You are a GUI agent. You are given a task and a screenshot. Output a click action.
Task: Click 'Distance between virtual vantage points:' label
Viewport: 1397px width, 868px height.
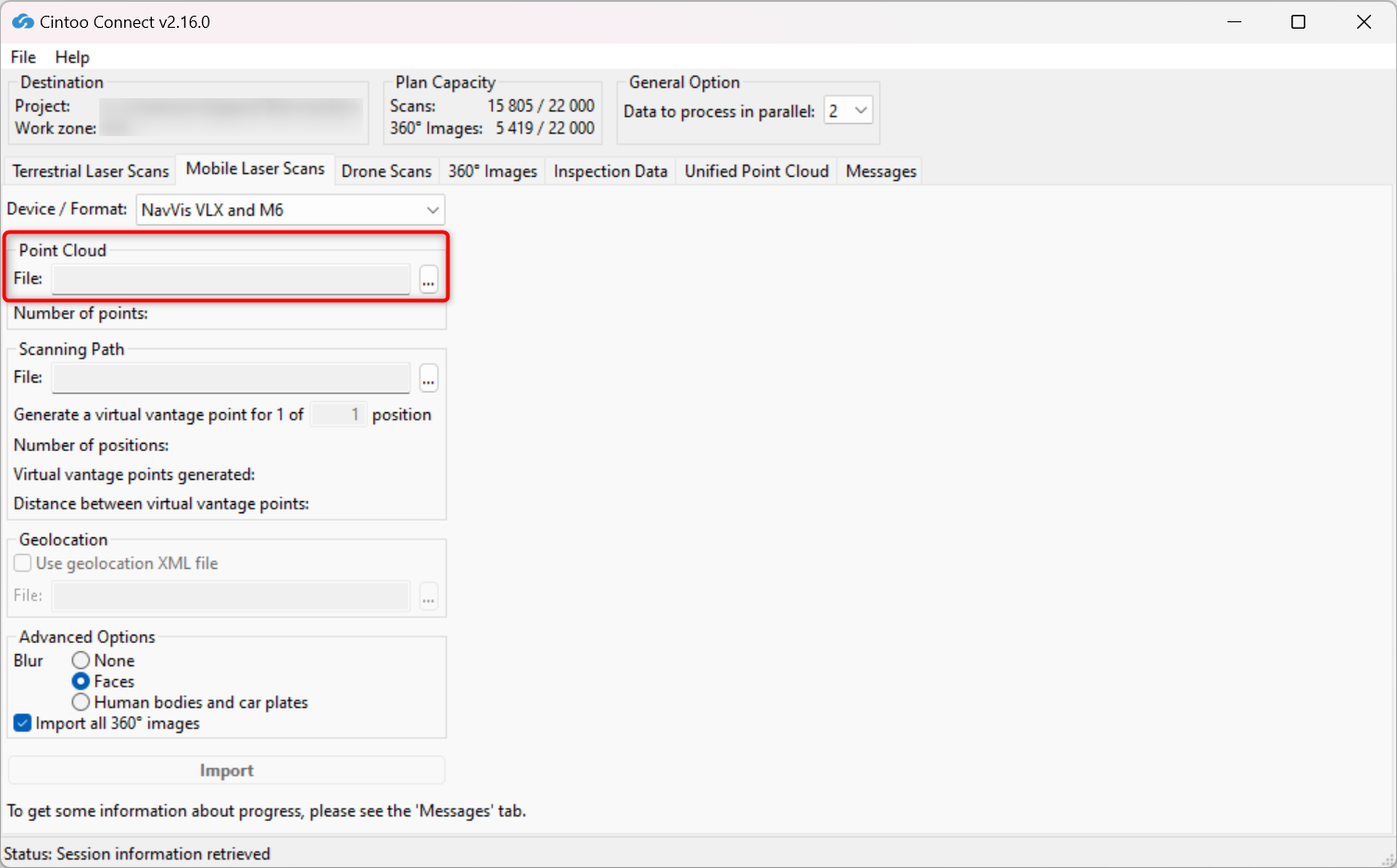pyautogui.click(x=161, y=504)
